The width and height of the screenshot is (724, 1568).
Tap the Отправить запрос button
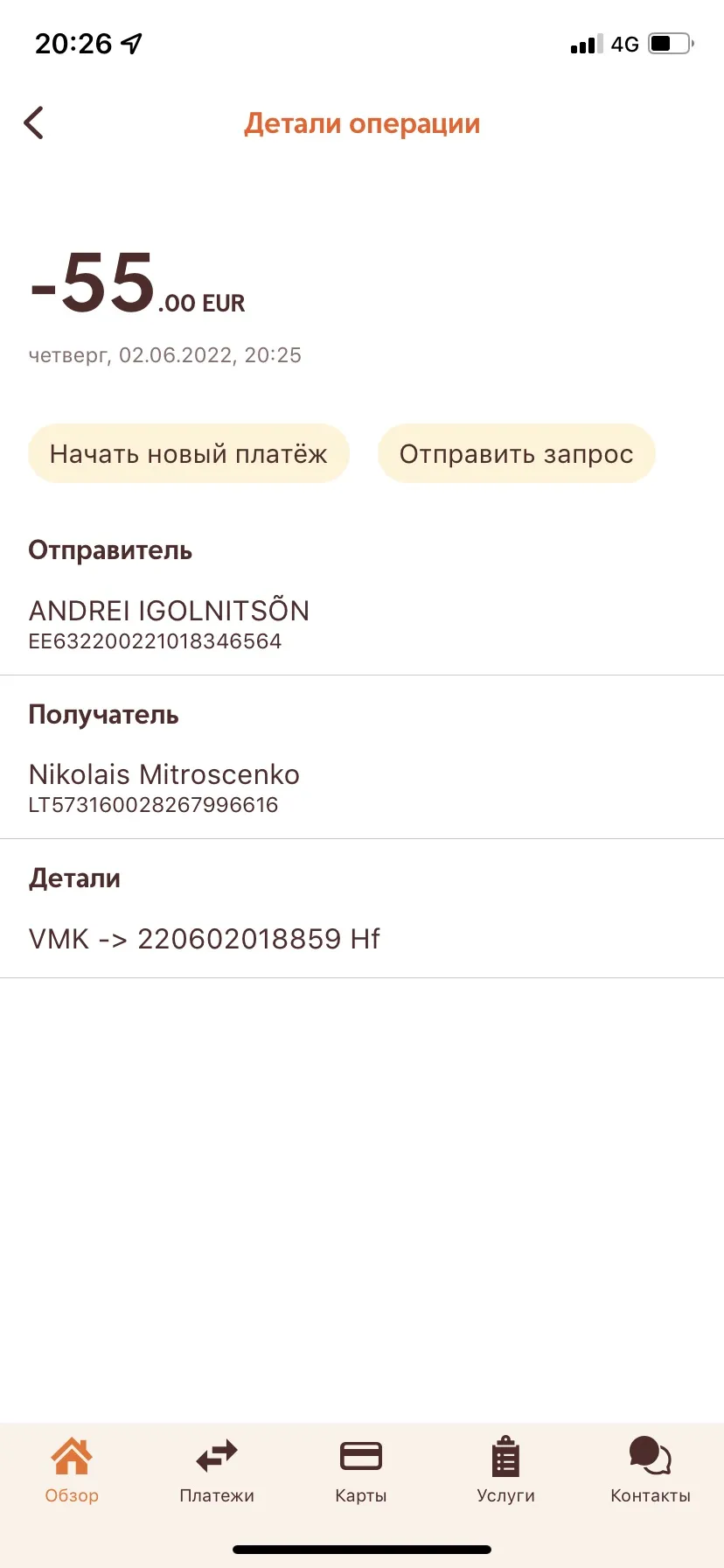[x=517, y=453]
